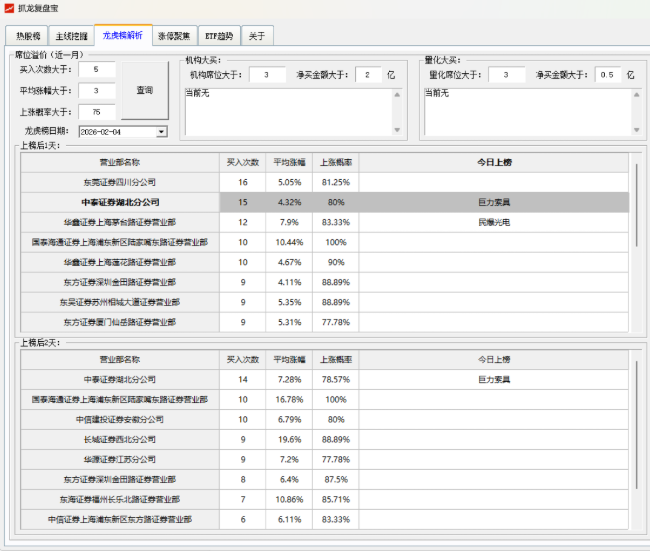The image size is (650, 551).
Task: Select 东方证券深圳金田路证券营业部 in 上榜后1天 table
Action: point(120,282)
